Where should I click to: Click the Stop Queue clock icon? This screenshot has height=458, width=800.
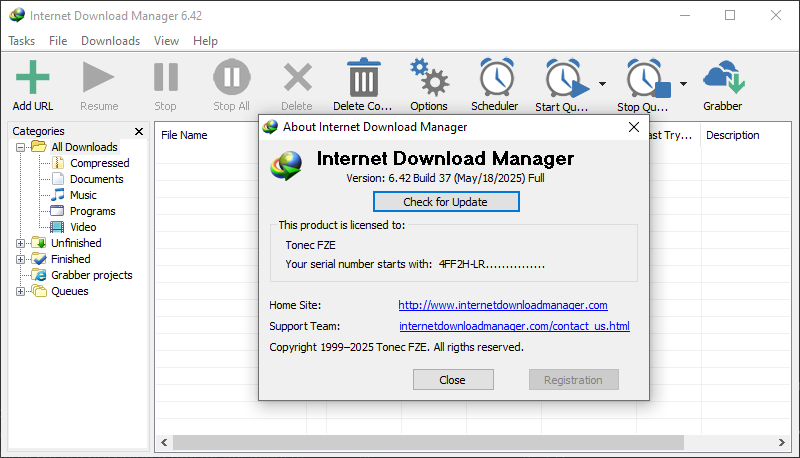(x=648, y=78)
